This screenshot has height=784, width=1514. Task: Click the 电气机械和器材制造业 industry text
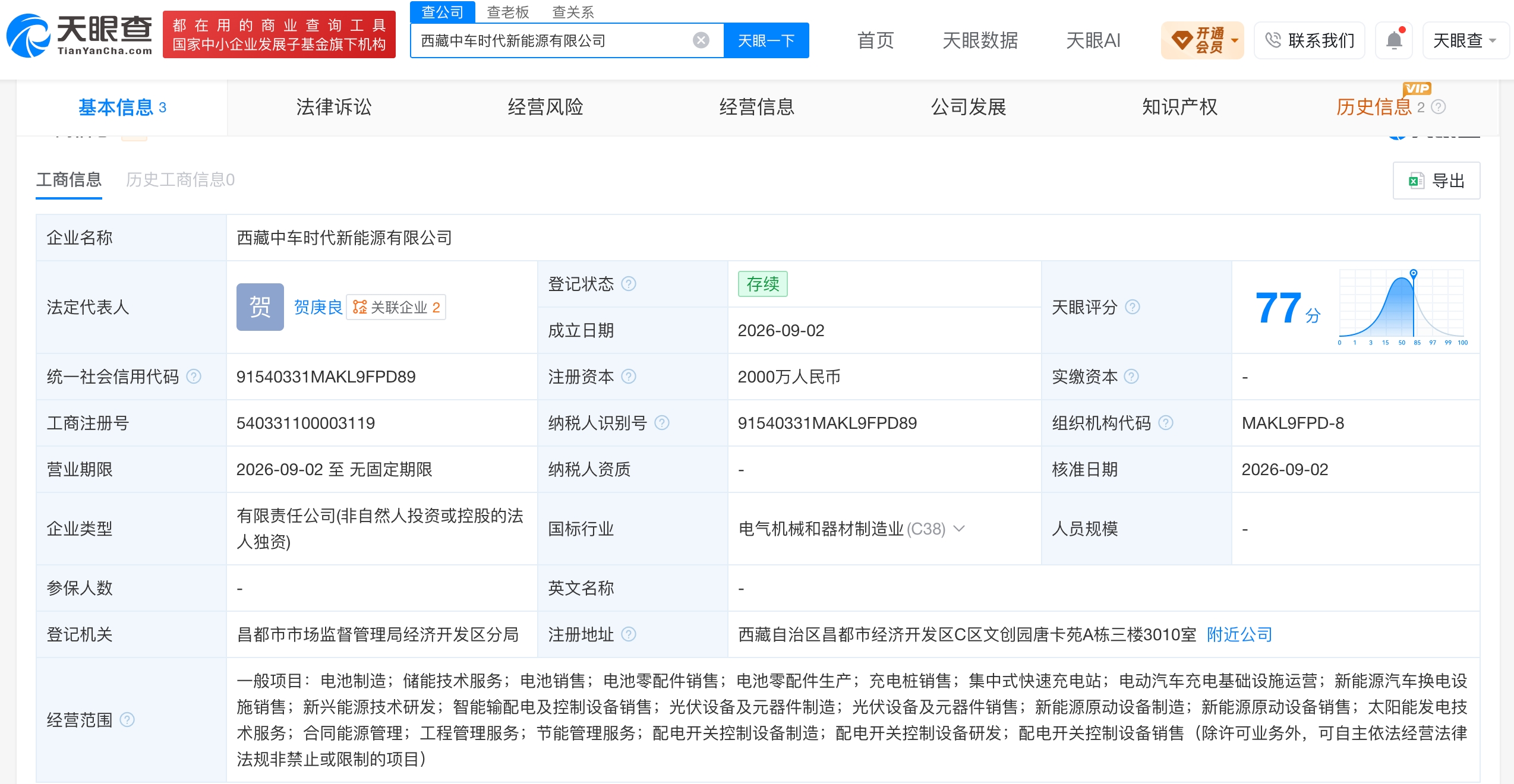pyautogui.click(x=821, y=529)
